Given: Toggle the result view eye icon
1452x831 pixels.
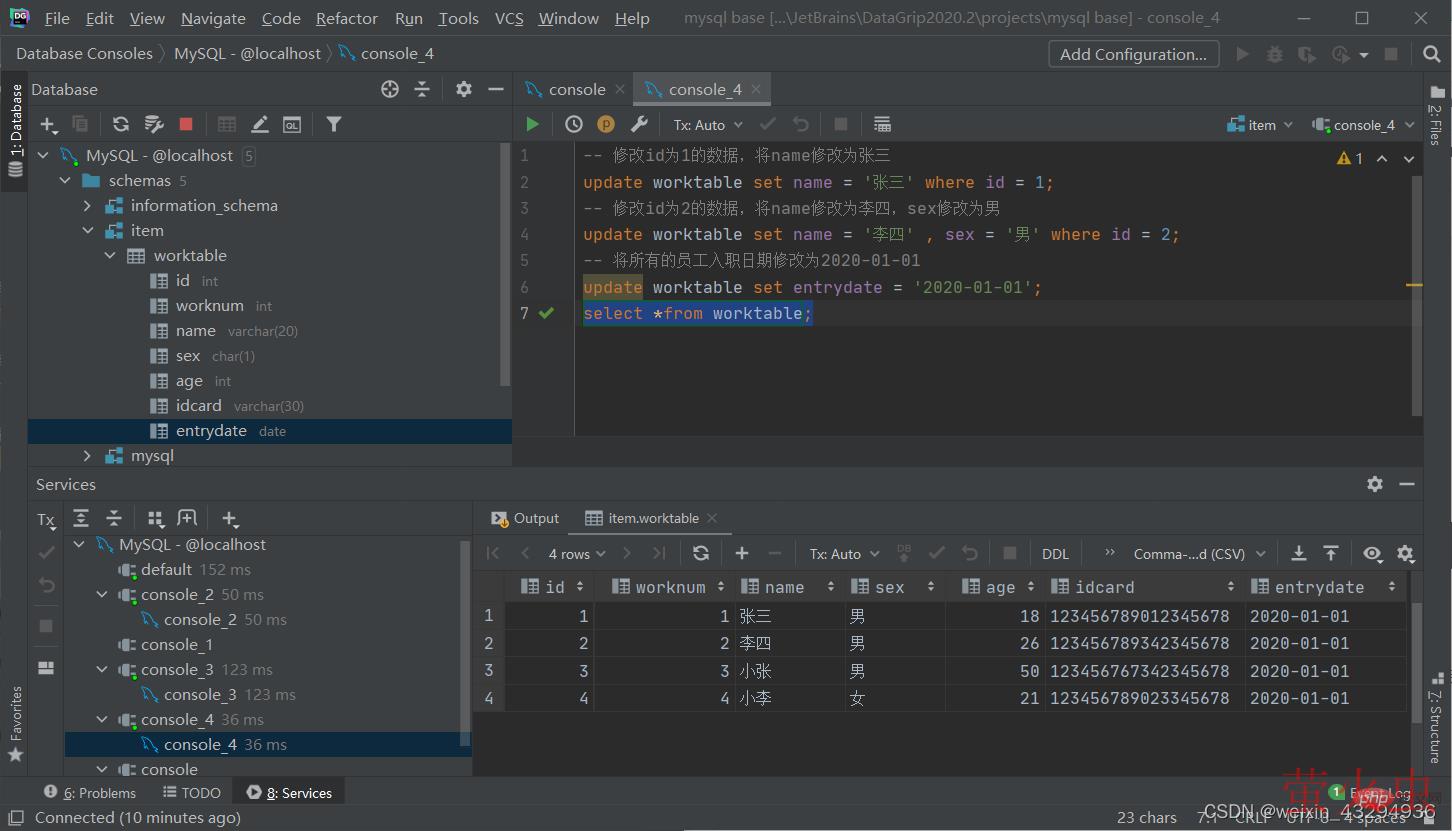Looking at the screenshot, I should (1372, 553).
